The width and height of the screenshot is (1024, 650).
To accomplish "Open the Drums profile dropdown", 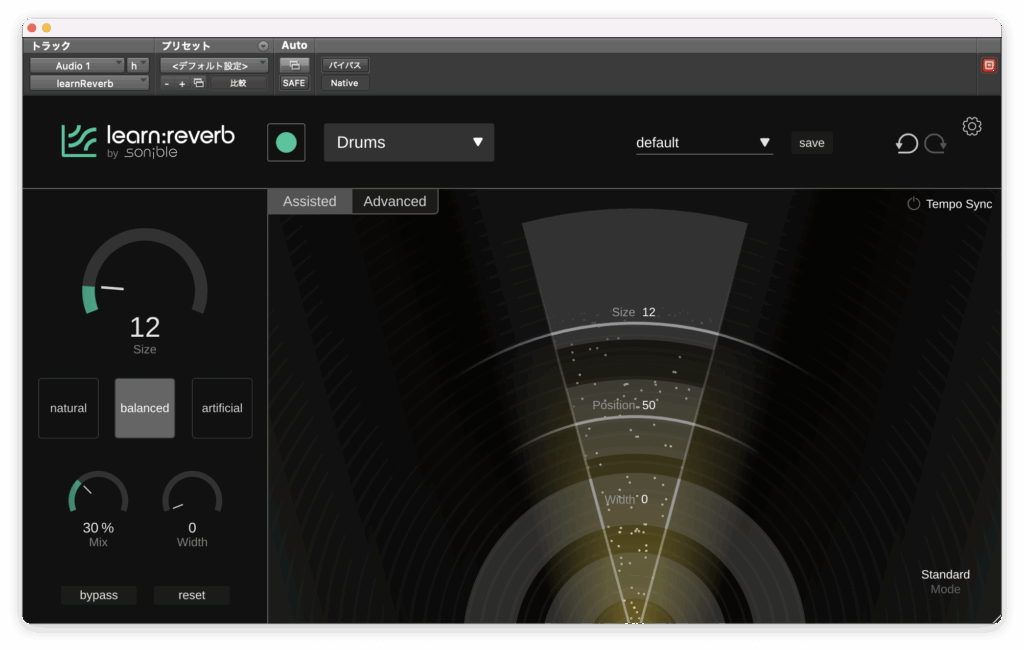I will click(x=409, y=142).
